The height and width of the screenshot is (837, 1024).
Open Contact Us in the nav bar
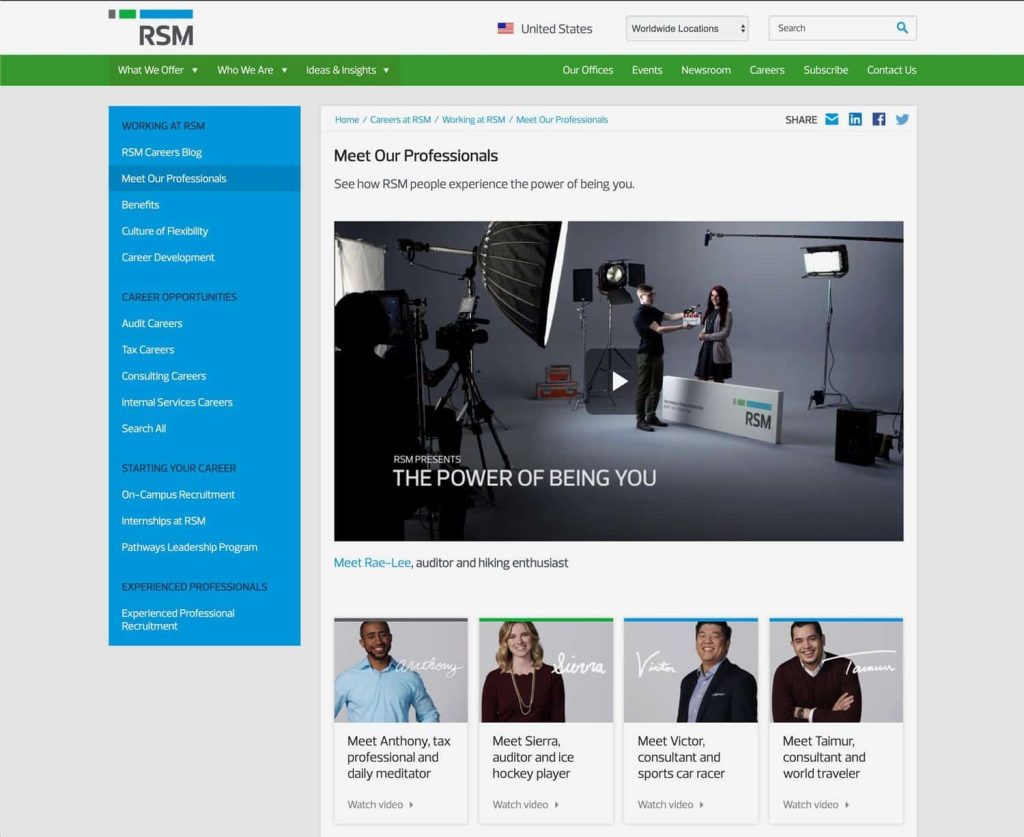click(891, 70)
